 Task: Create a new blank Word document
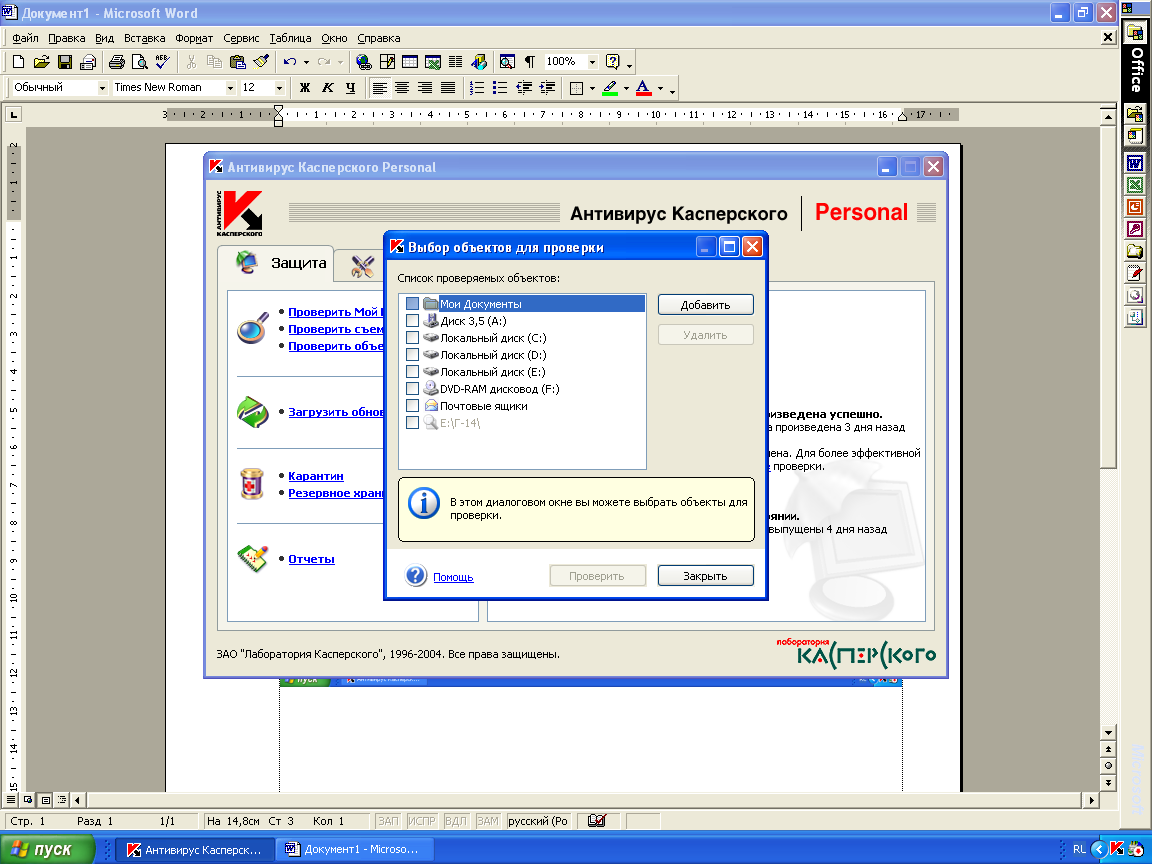(19, 62)
